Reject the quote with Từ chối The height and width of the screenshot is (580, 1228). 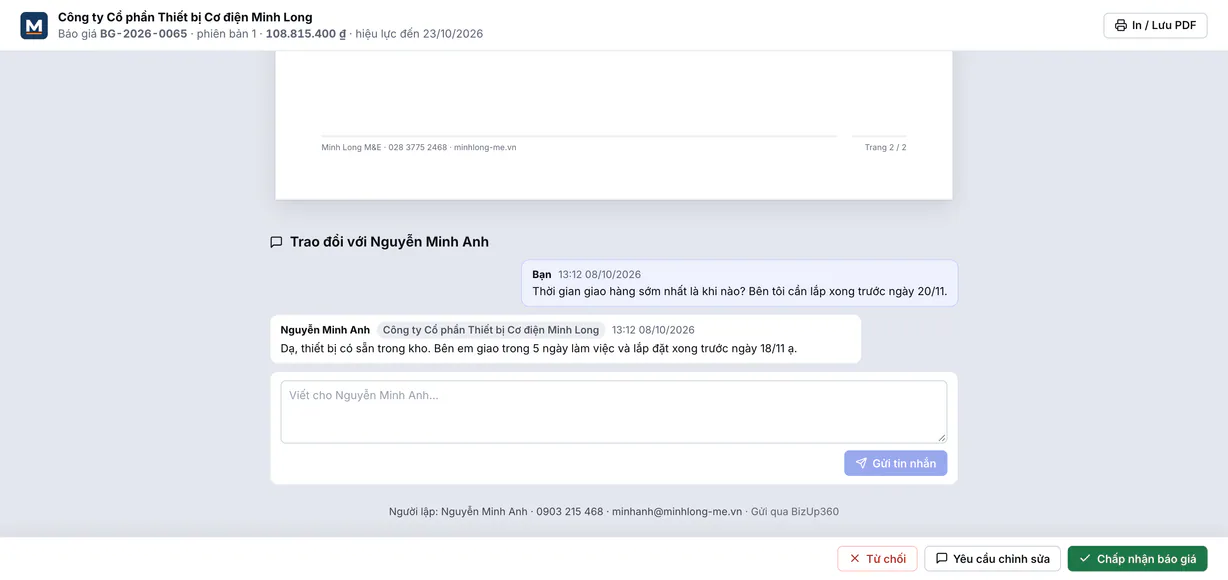pos(877,559)
